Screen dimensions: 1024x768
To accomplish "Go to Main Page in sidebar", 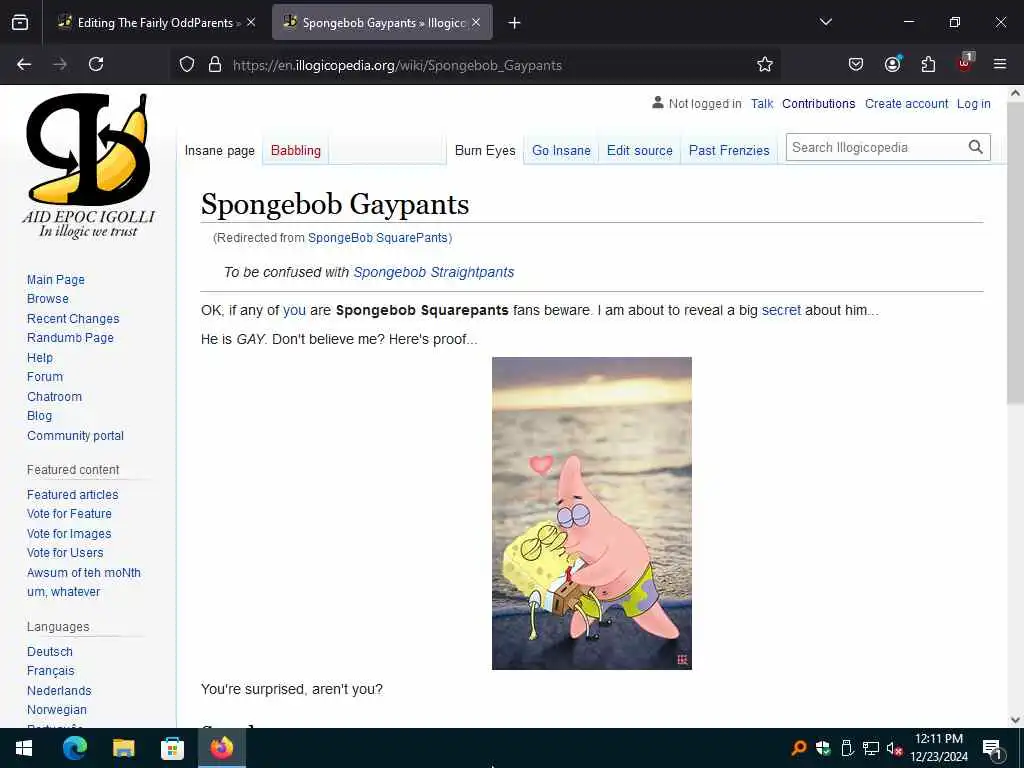I will [x=56, y=280].
